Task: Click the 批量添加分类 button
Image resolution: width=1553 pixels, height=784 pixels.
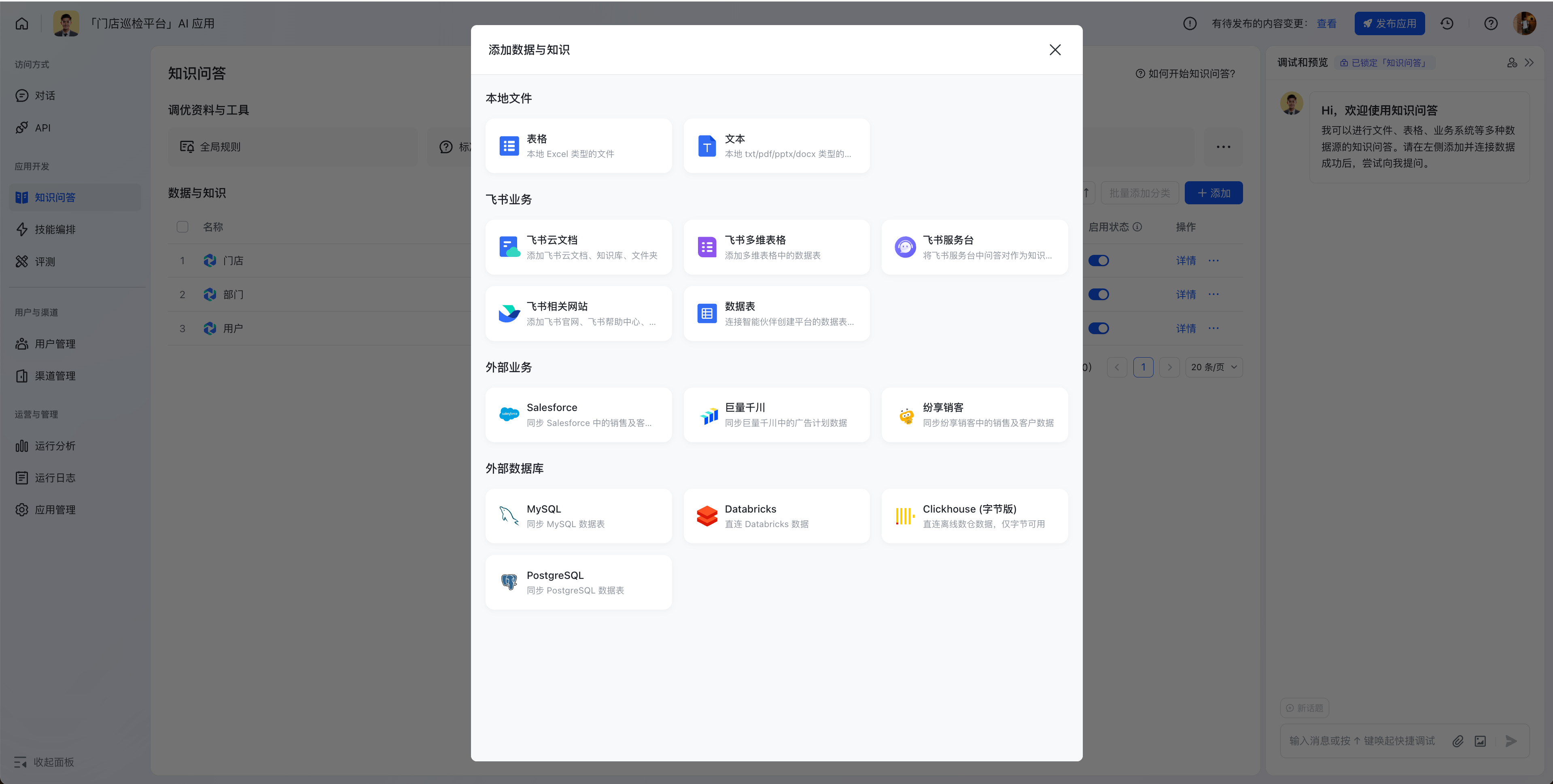Action: [x=1139, y=193]
